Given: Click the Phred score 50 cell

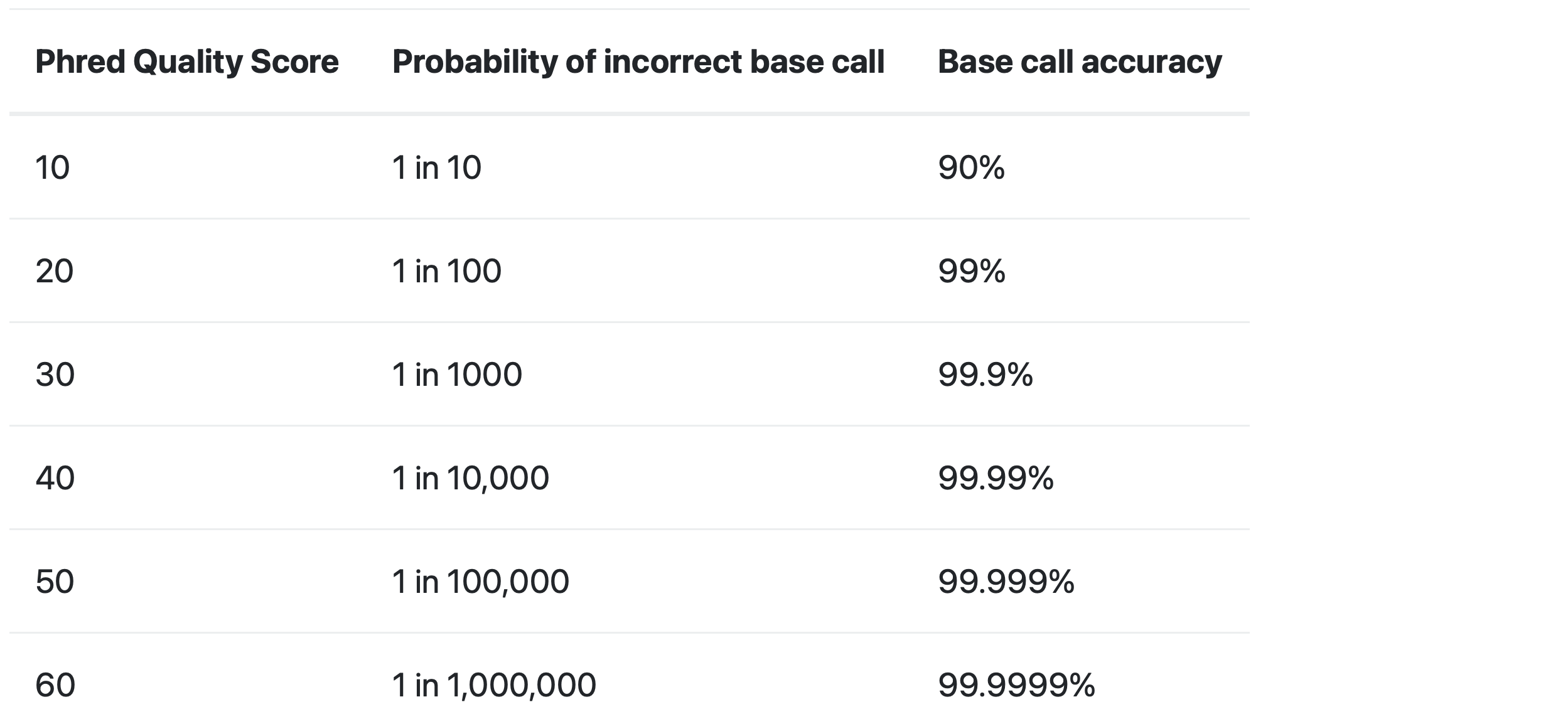Looking at the screenshot, I should pos(55,582).
